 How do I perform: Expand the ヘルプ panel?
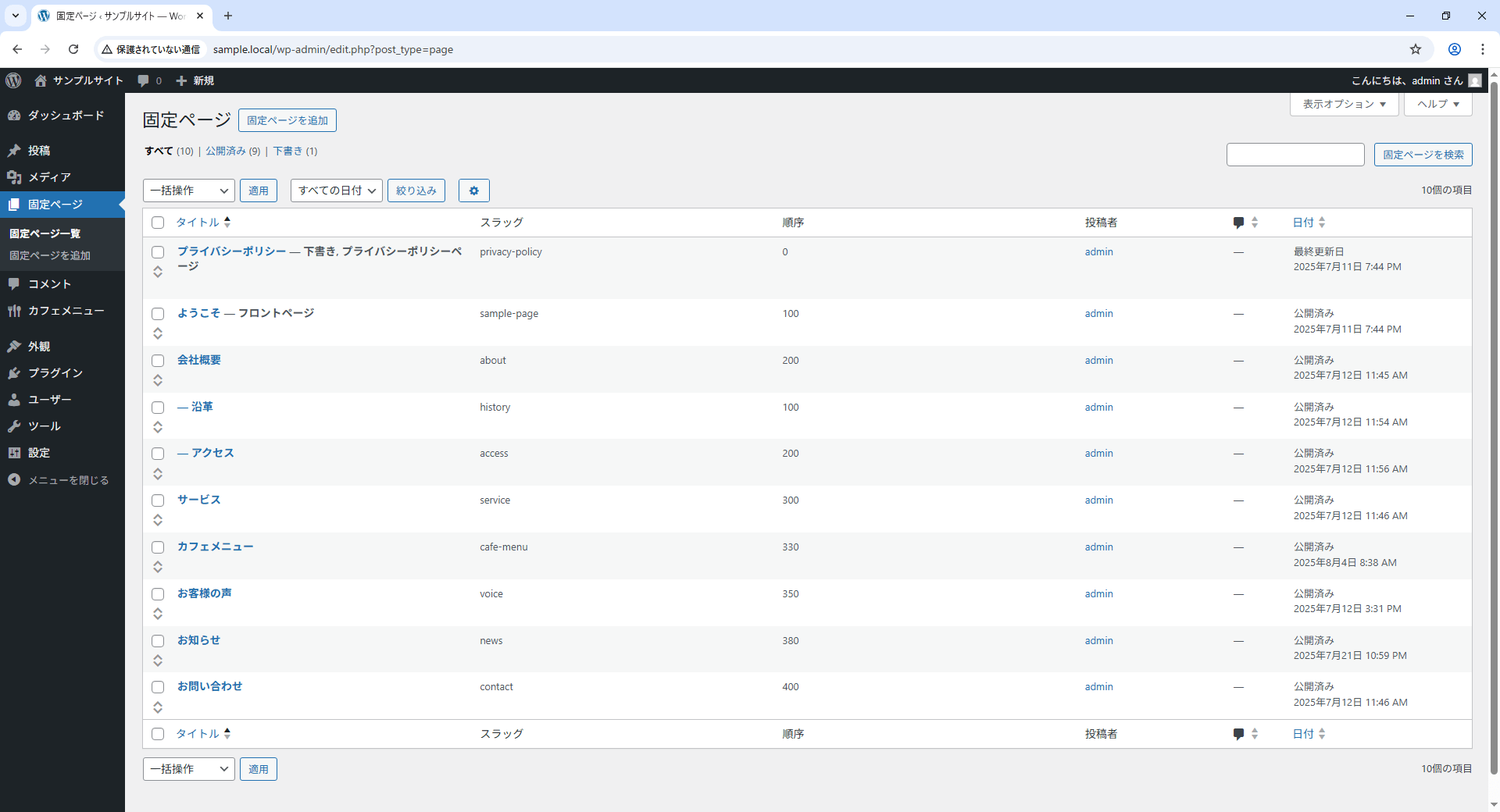(x=1438, y=104)
